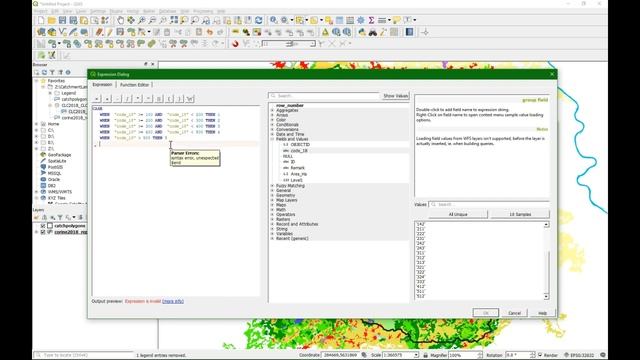Viewport: 640px width, 360px height.
Task: Click the Save Project disk icon
Action: tap(62, 20)
